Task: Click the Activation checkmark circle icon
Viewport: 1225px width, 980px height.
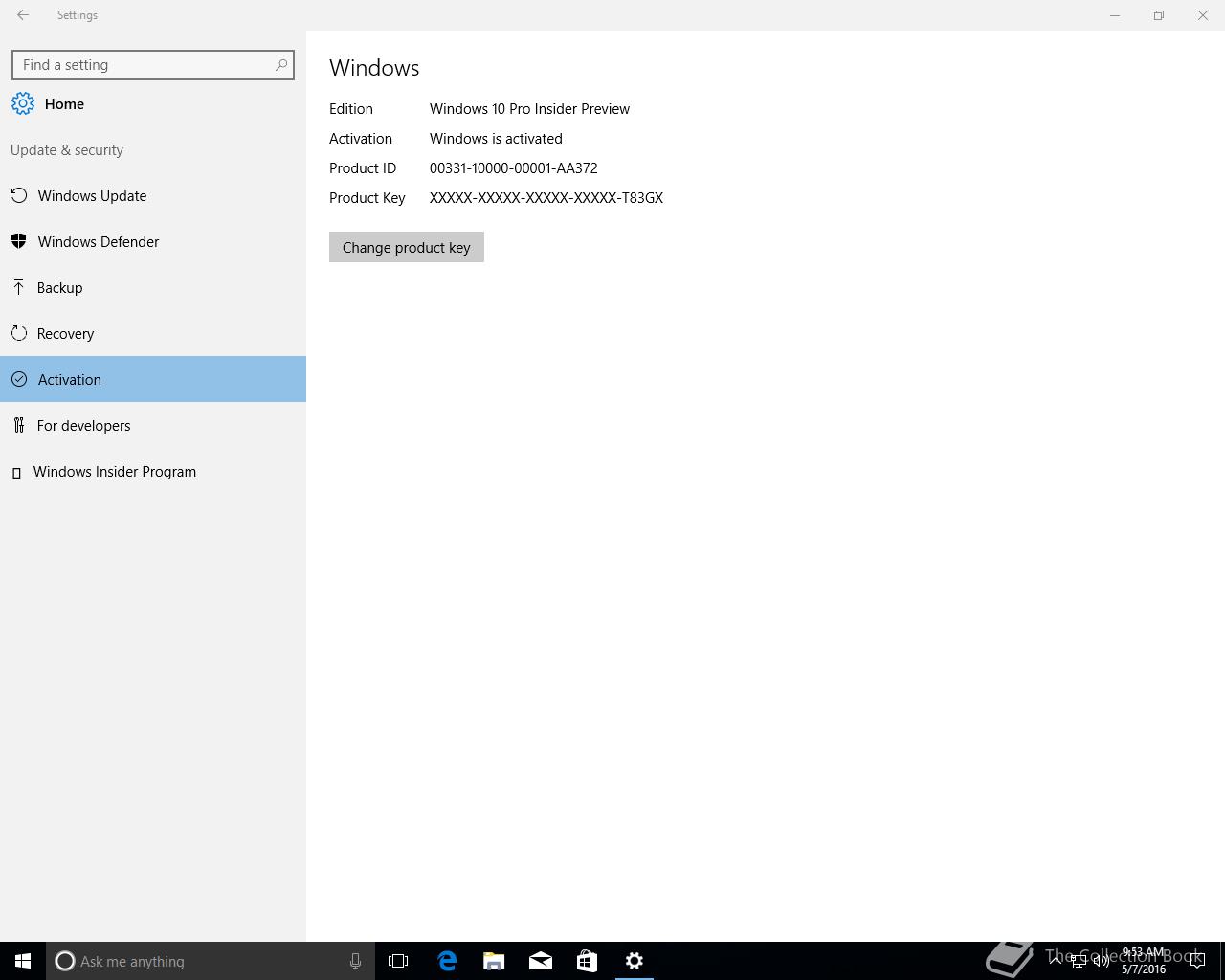Action: [19, 379]
